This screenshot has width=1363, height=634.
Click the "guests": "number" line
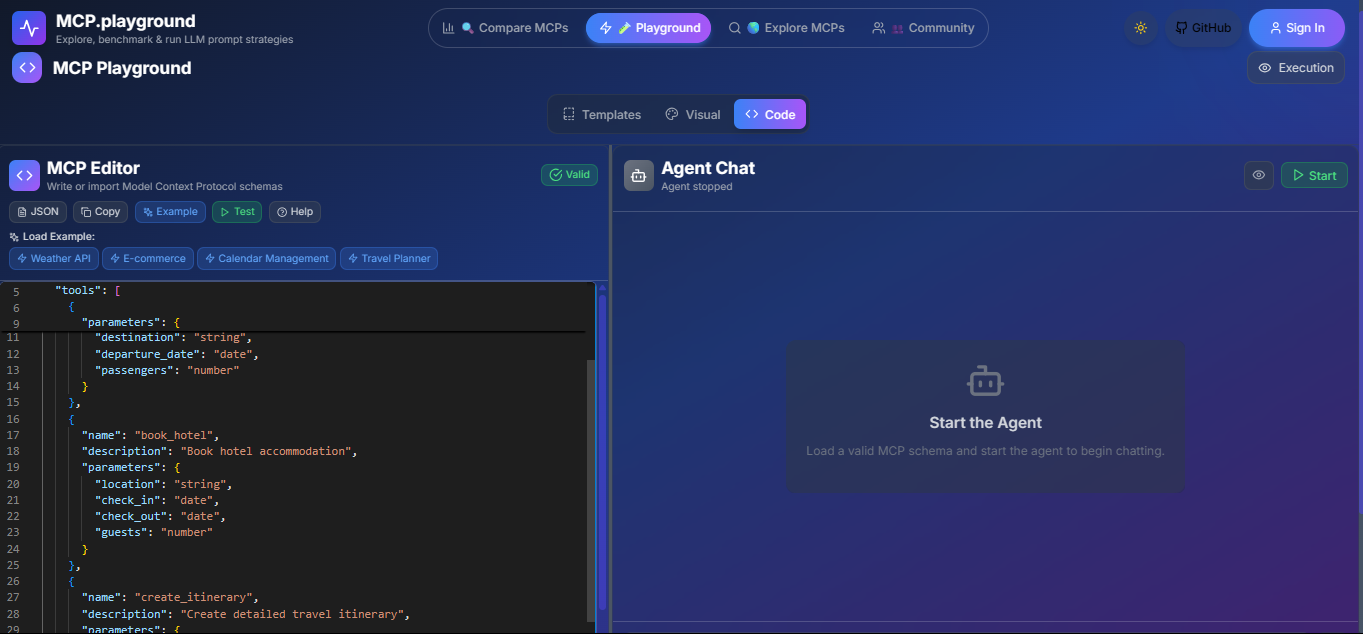[154, 532]
